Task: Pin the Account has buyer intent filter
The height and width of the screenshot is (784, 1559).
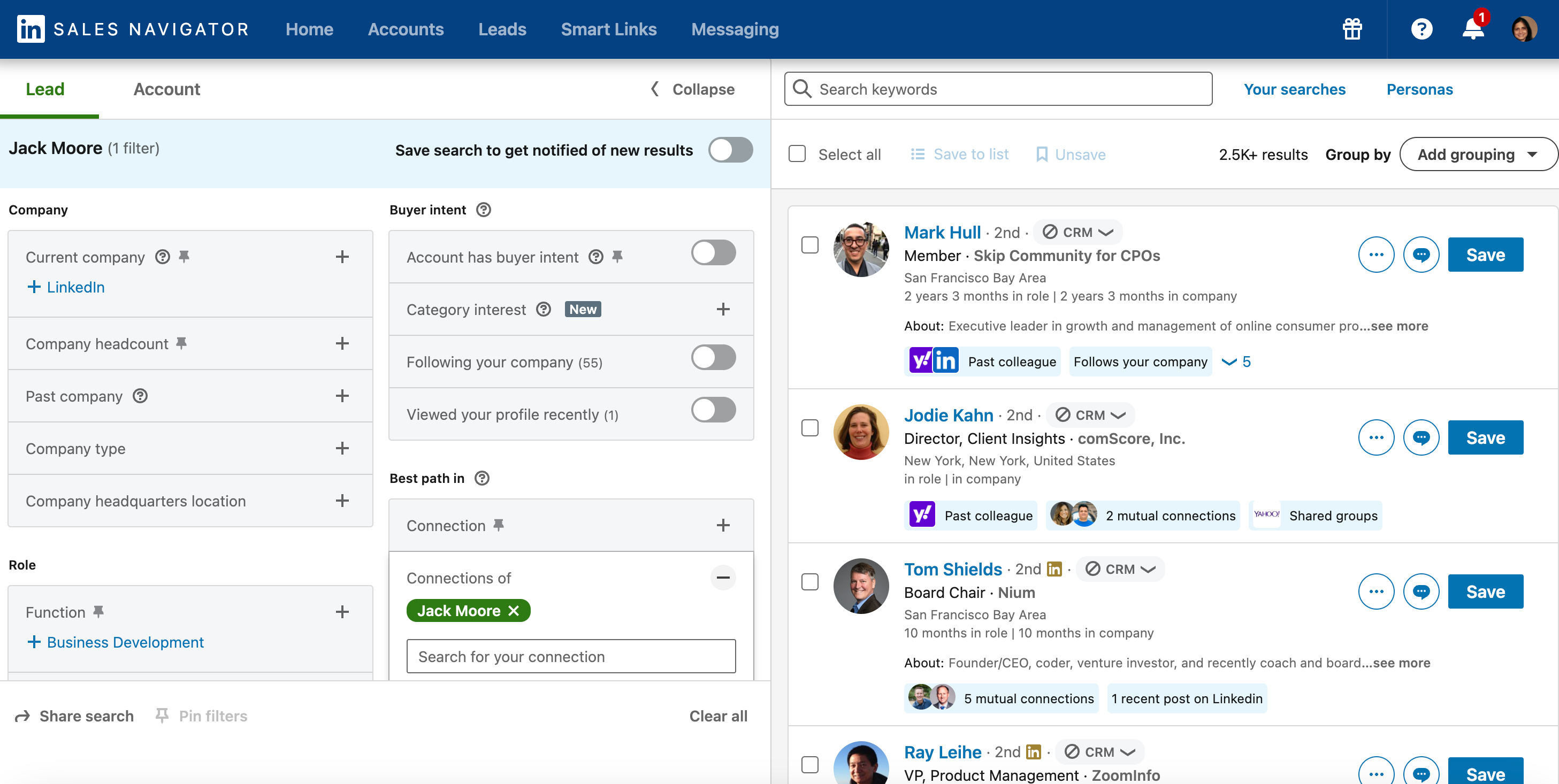Action: [x=618, y=257]
